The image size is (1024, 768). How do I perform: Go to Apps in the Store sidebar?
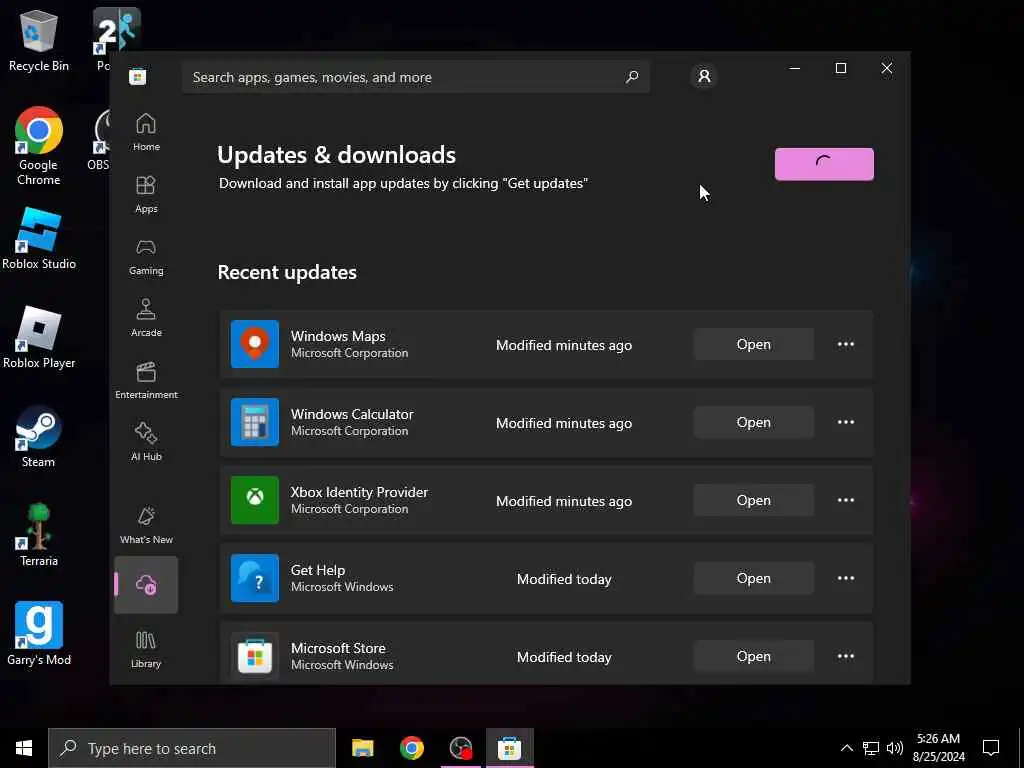[x=146, y=194]
